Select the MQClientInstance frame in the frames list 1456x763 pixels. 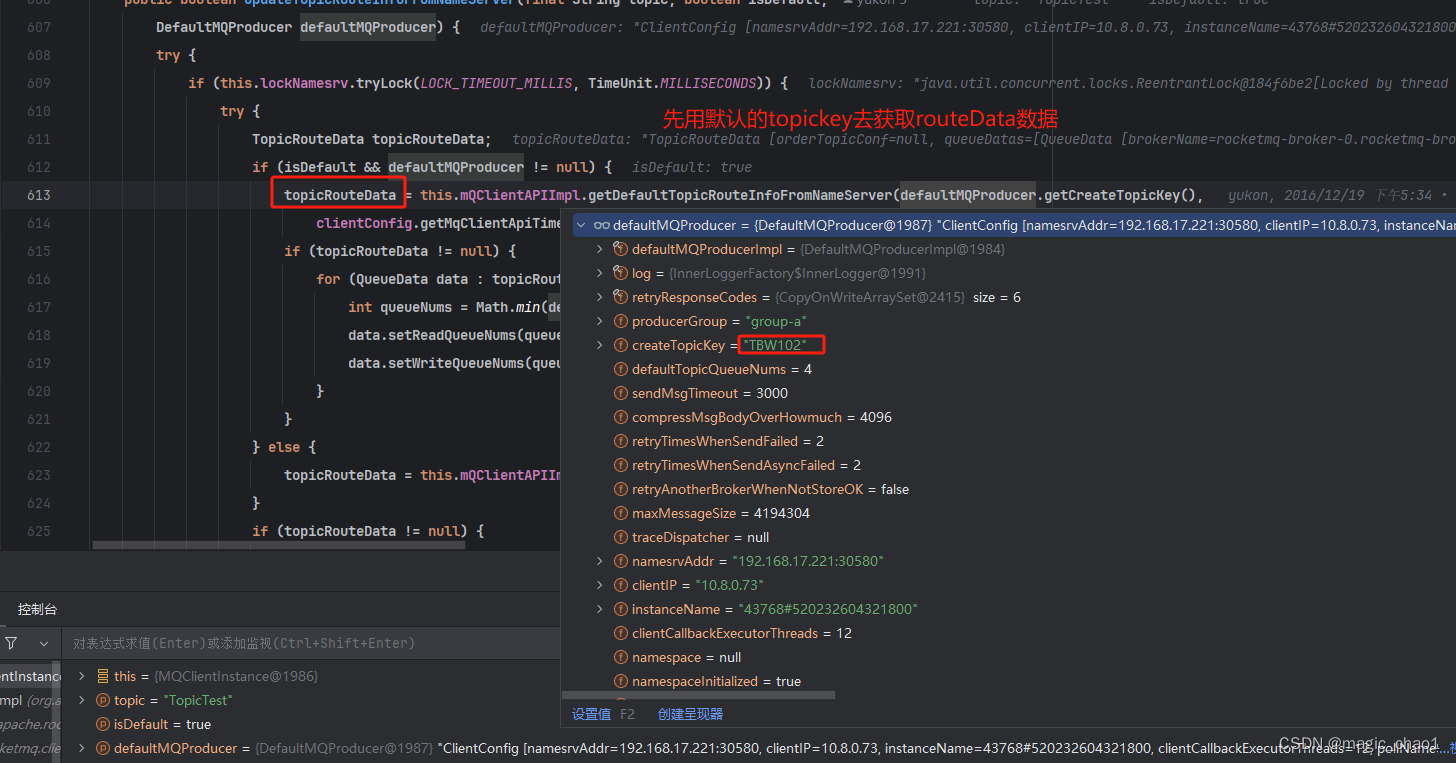[31, 676]
